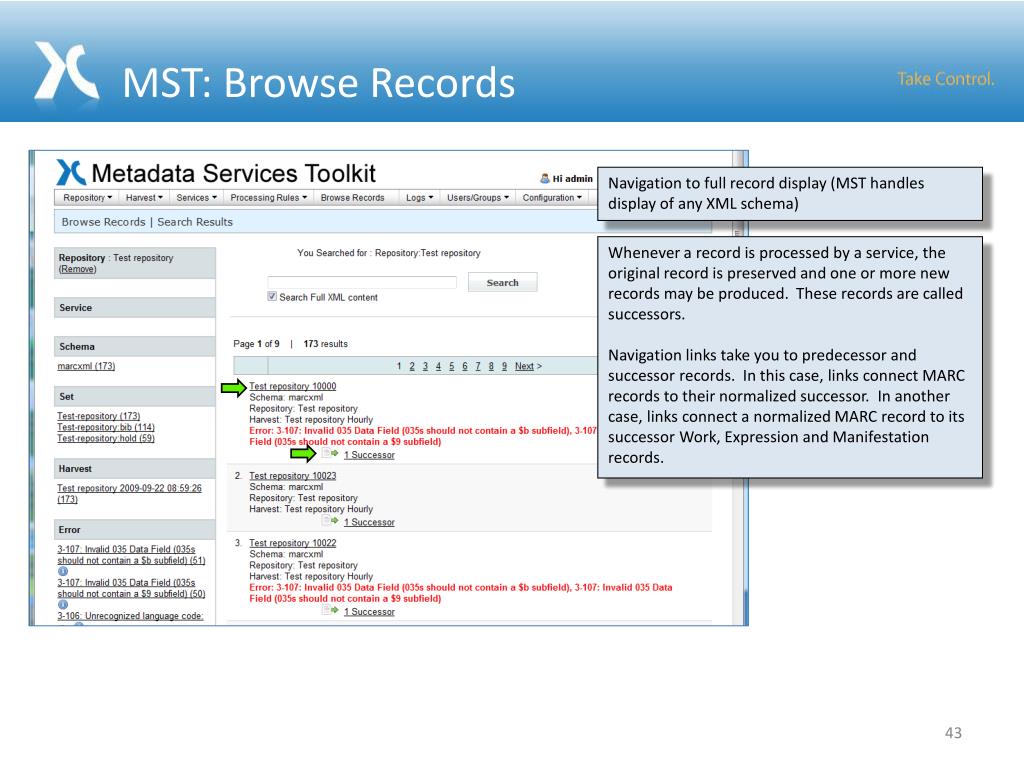
Task: Filter by 3-107 $9 subfield error (50)
Action: [x=131, y=588]
